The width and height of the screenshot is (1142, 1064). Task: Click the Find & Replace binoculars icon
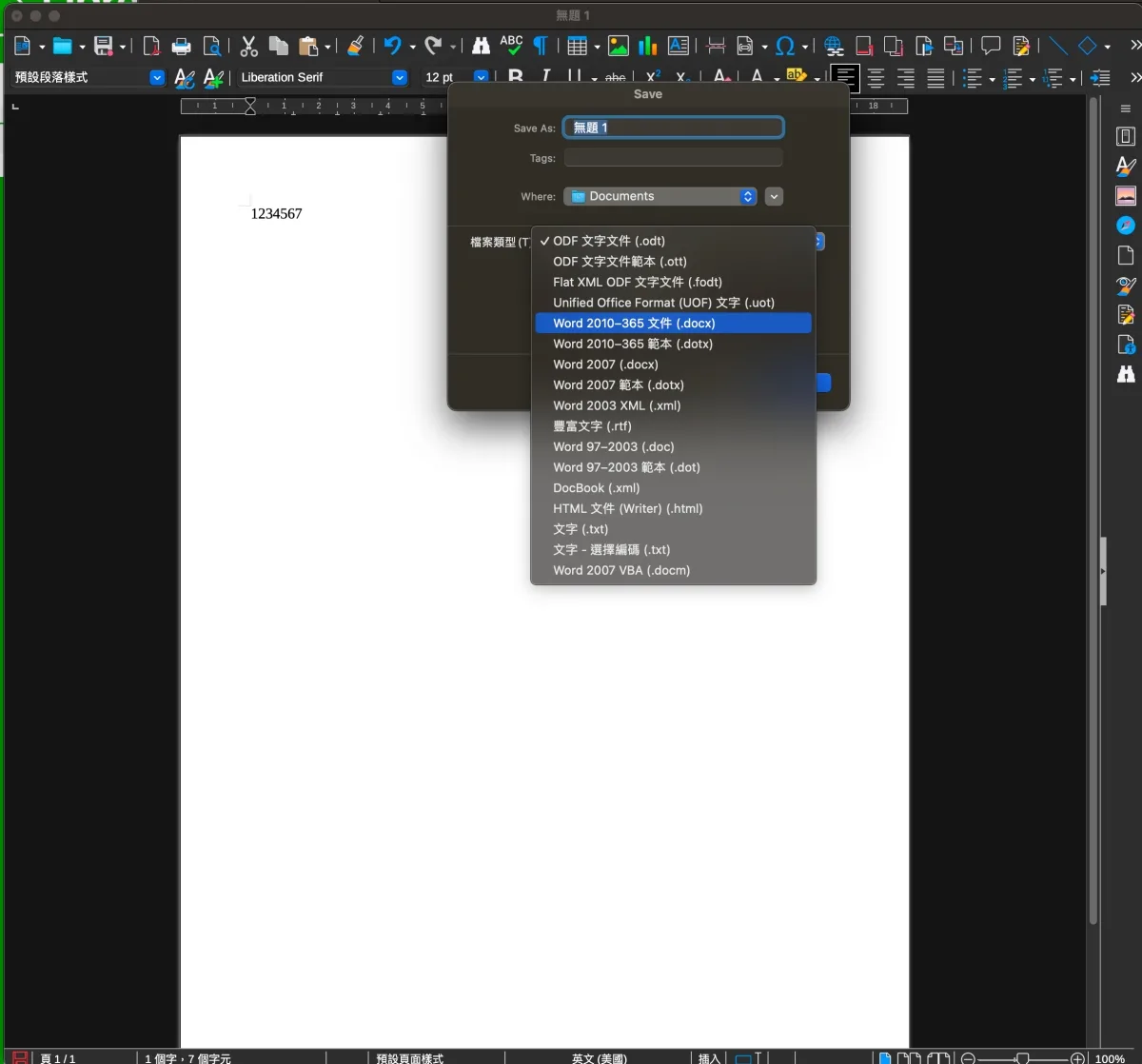[482, 46]
